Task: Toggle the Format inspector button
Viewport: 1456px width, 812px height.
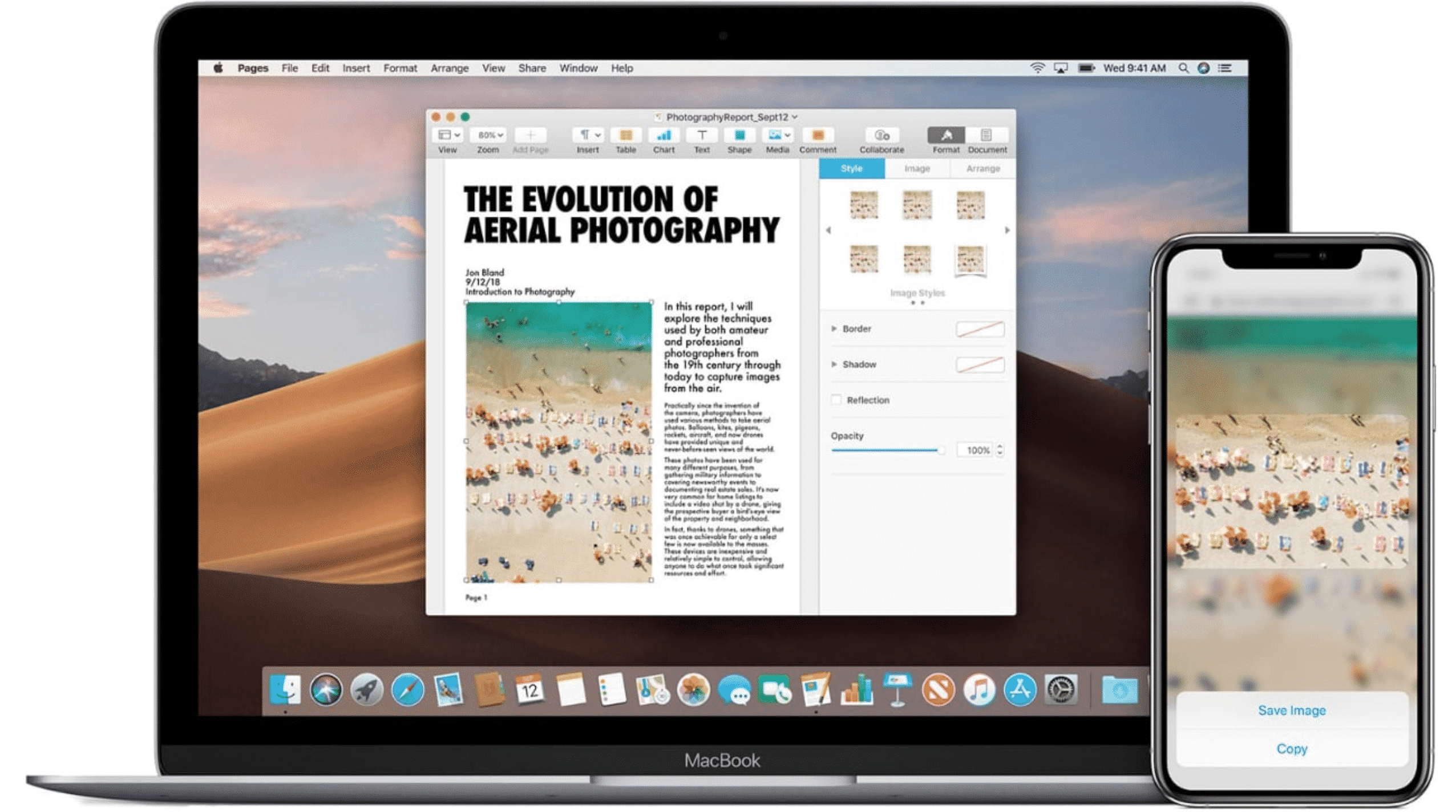Action: [x=946, y=136]
